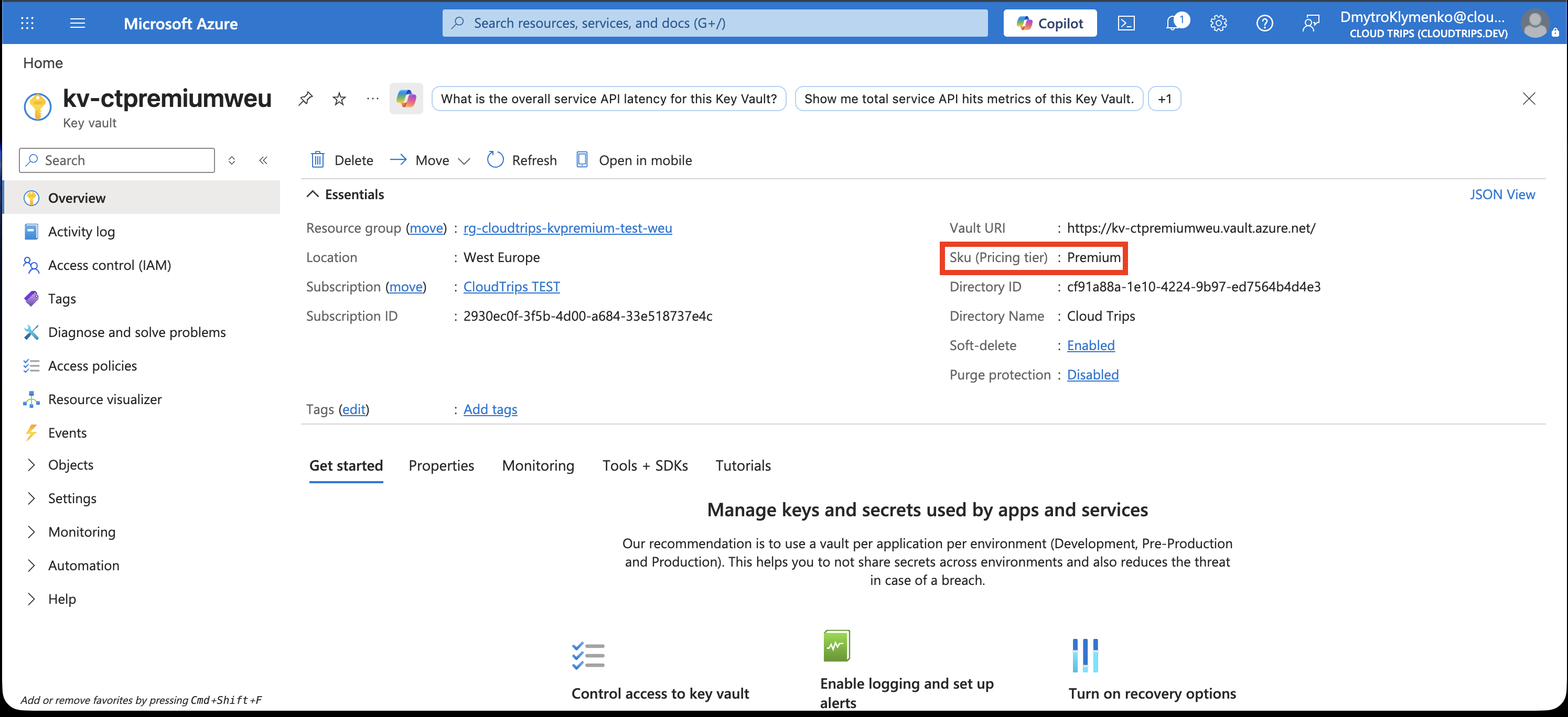
Task: Select the Vault URI value
Action: (1190, 228)
